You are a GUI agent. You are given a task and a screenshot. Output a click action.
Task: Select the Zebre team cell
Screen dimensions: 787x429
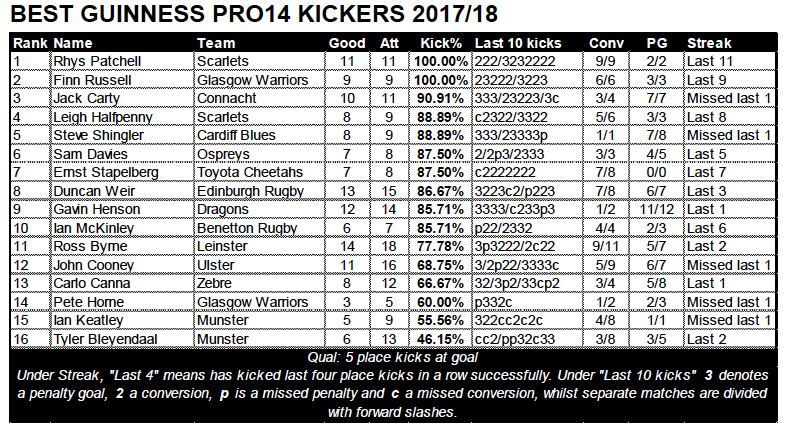click(259, 283)
